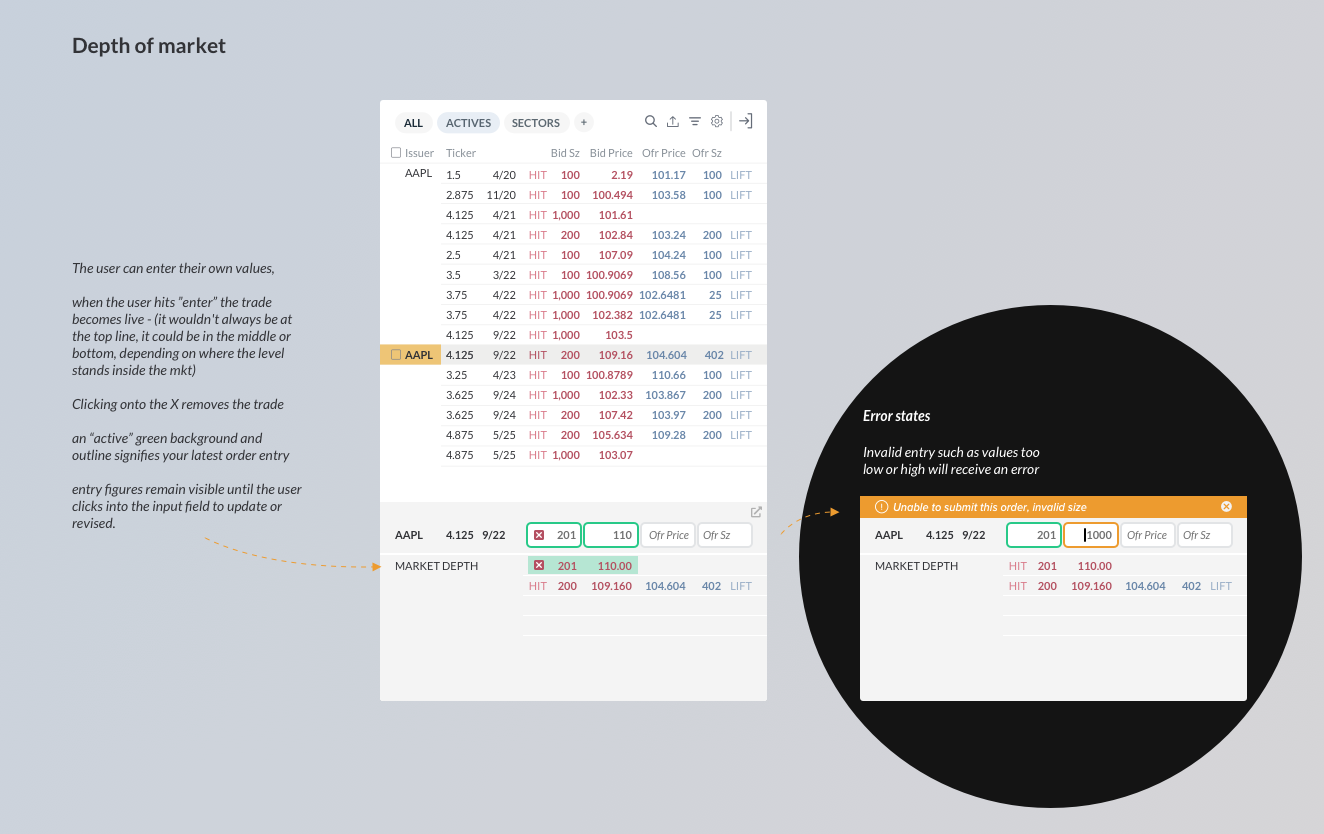This screenshot has height=834, width=1324.
Task: Sort by the Ofr Sz column header
Action: click(707, 153)
